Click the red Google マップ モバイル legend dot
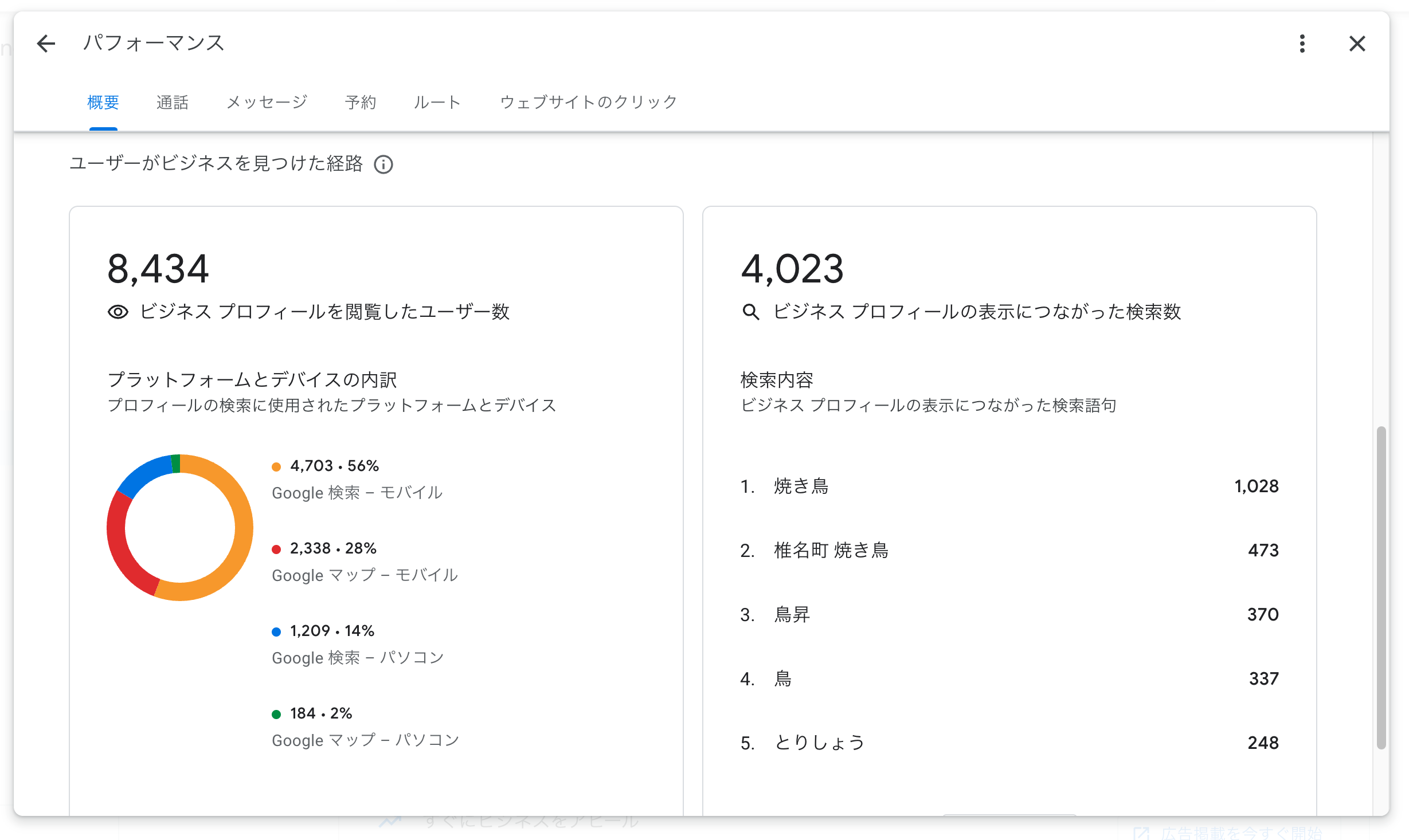Viewport: 1409px width, 840px height. point(276,549)
